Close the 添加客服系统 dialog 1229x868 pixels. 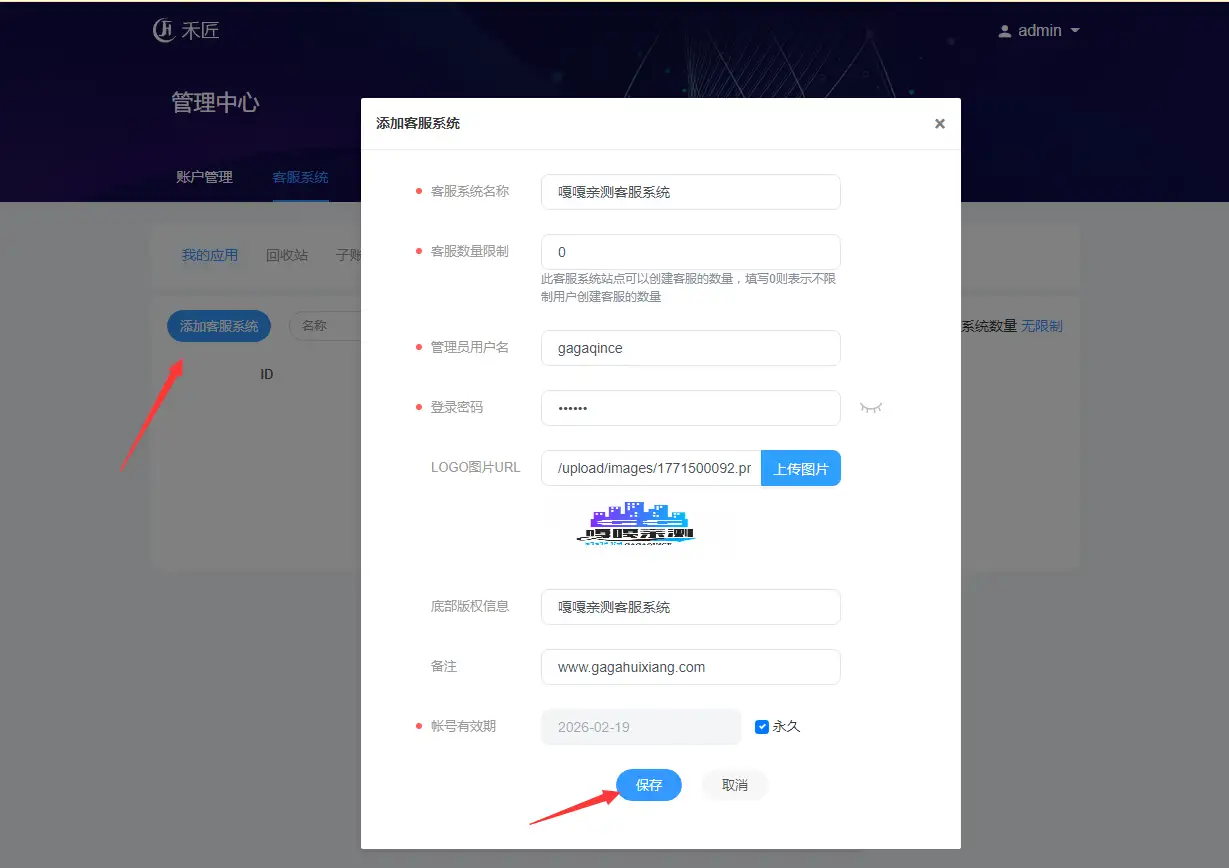[x=939, y=124]
